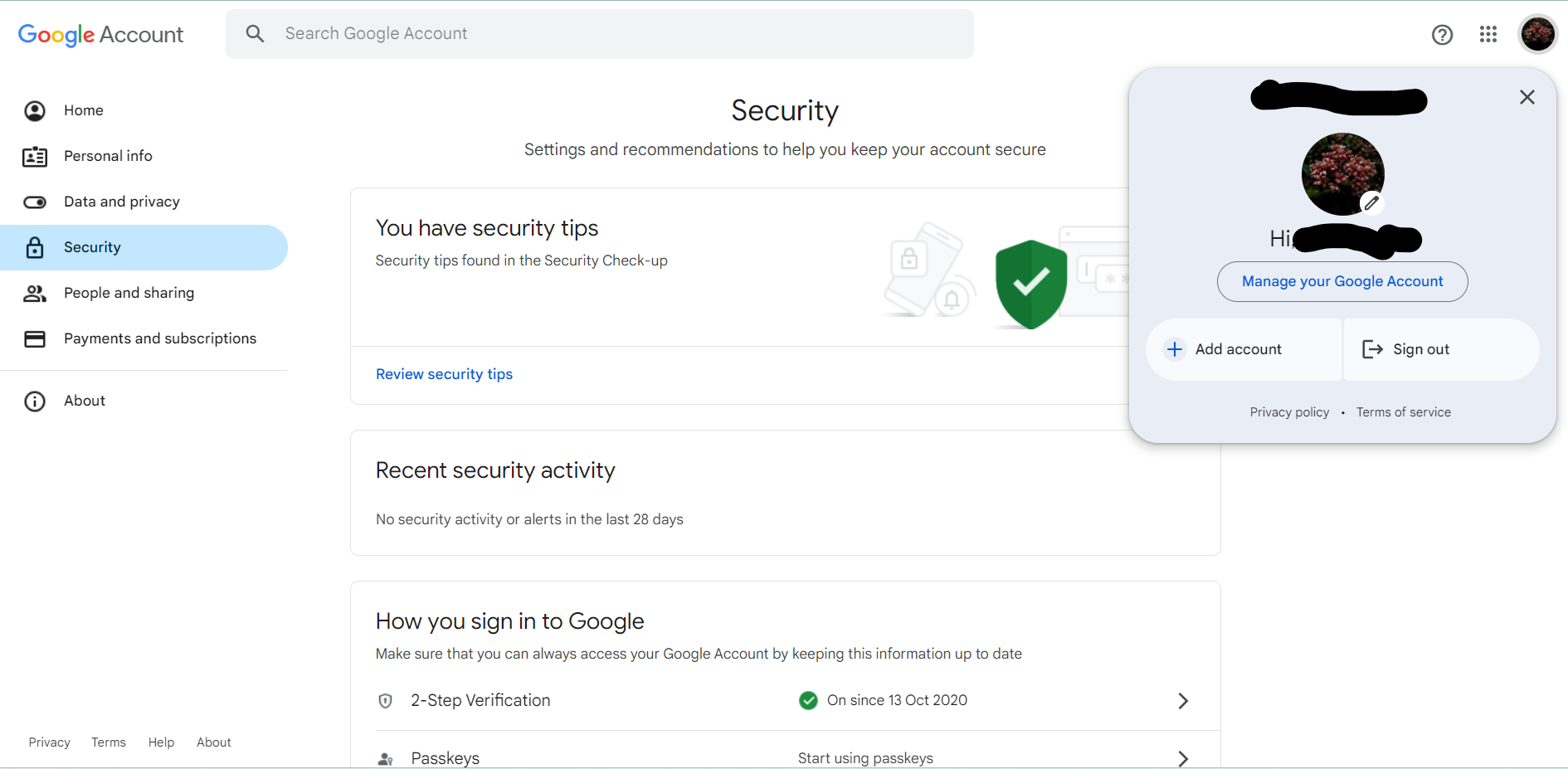Click Help link in the footer
The width and height of the screenshot is (1568, 769).
161,742
